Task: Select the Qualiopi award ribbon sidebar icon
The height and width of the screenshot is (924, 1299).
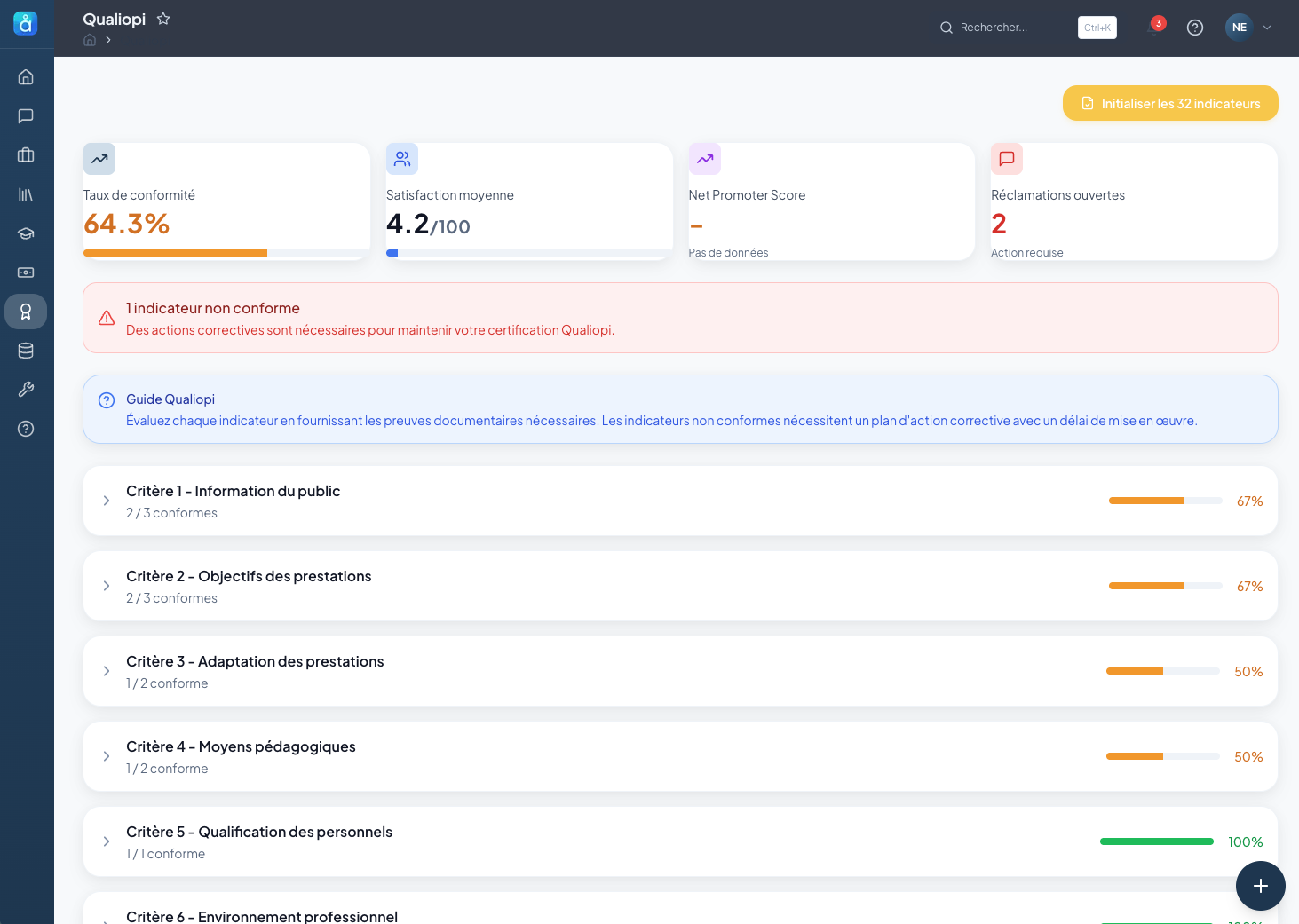Action: coord(26,312)
